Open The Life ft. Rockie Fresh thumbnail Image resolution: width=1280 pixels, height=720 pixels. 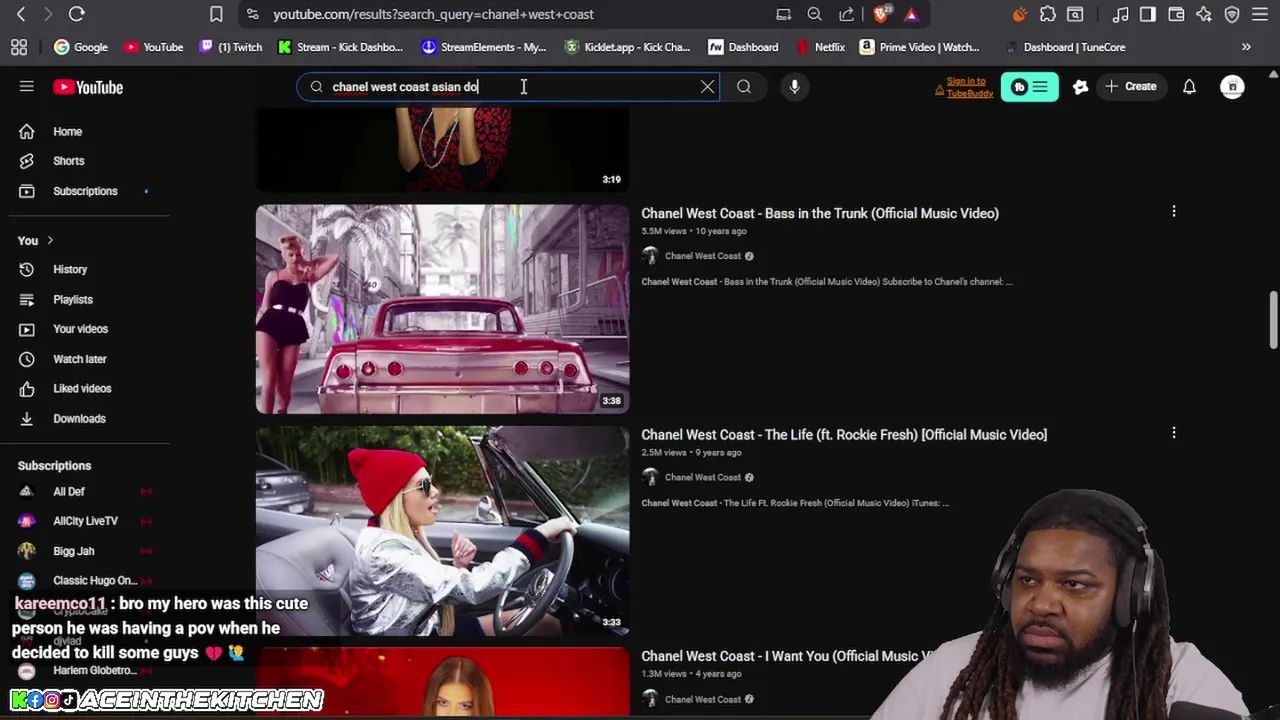click(x=442, y=531)
